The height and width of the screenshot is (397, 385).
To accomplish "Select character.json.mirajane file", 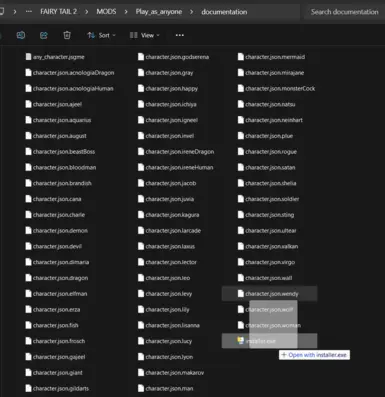I will click(x=271, y=73).
